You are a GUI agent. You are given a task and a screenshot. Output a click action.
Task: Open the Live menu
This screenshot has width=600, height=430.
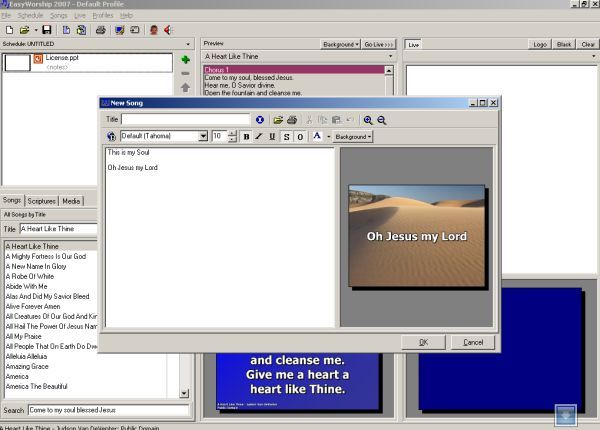[x=80, y=15]
